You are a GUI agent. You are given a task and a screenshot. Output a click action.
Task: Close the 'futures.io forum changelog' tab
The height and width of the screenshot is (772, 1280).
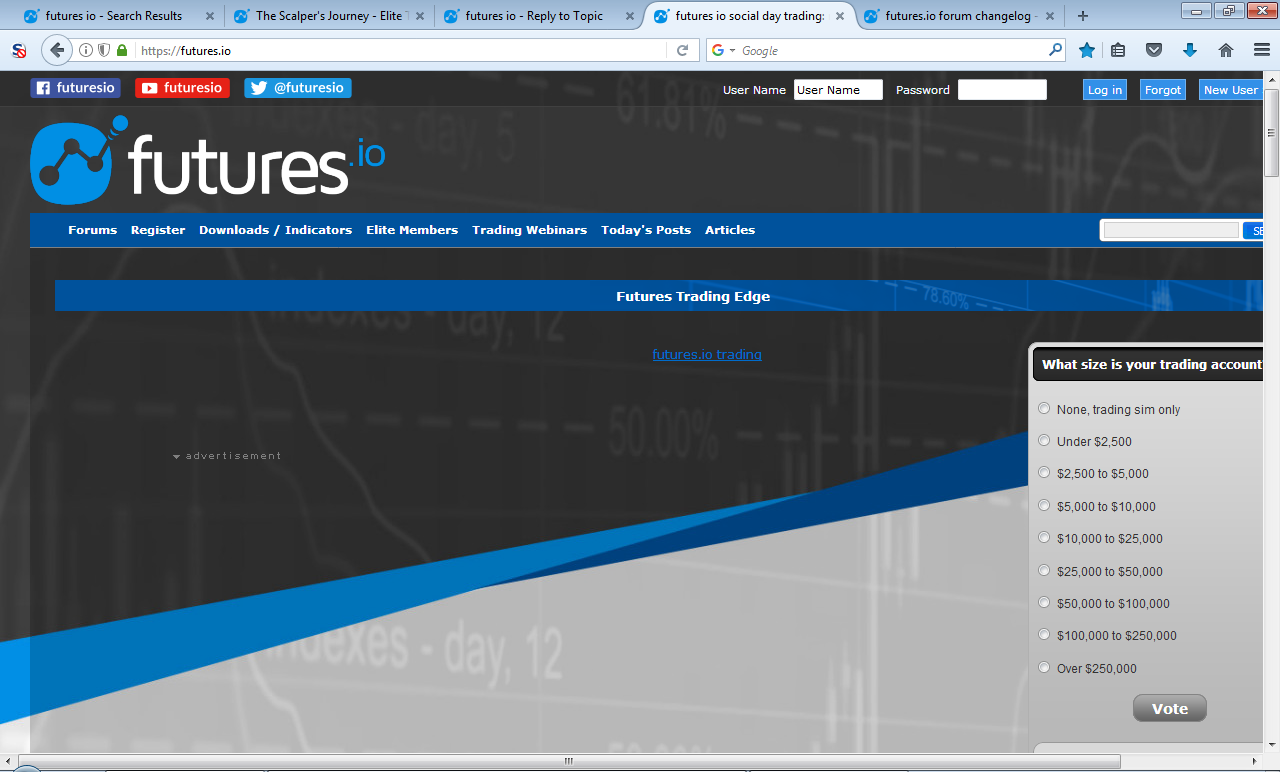pos(1051,16)
